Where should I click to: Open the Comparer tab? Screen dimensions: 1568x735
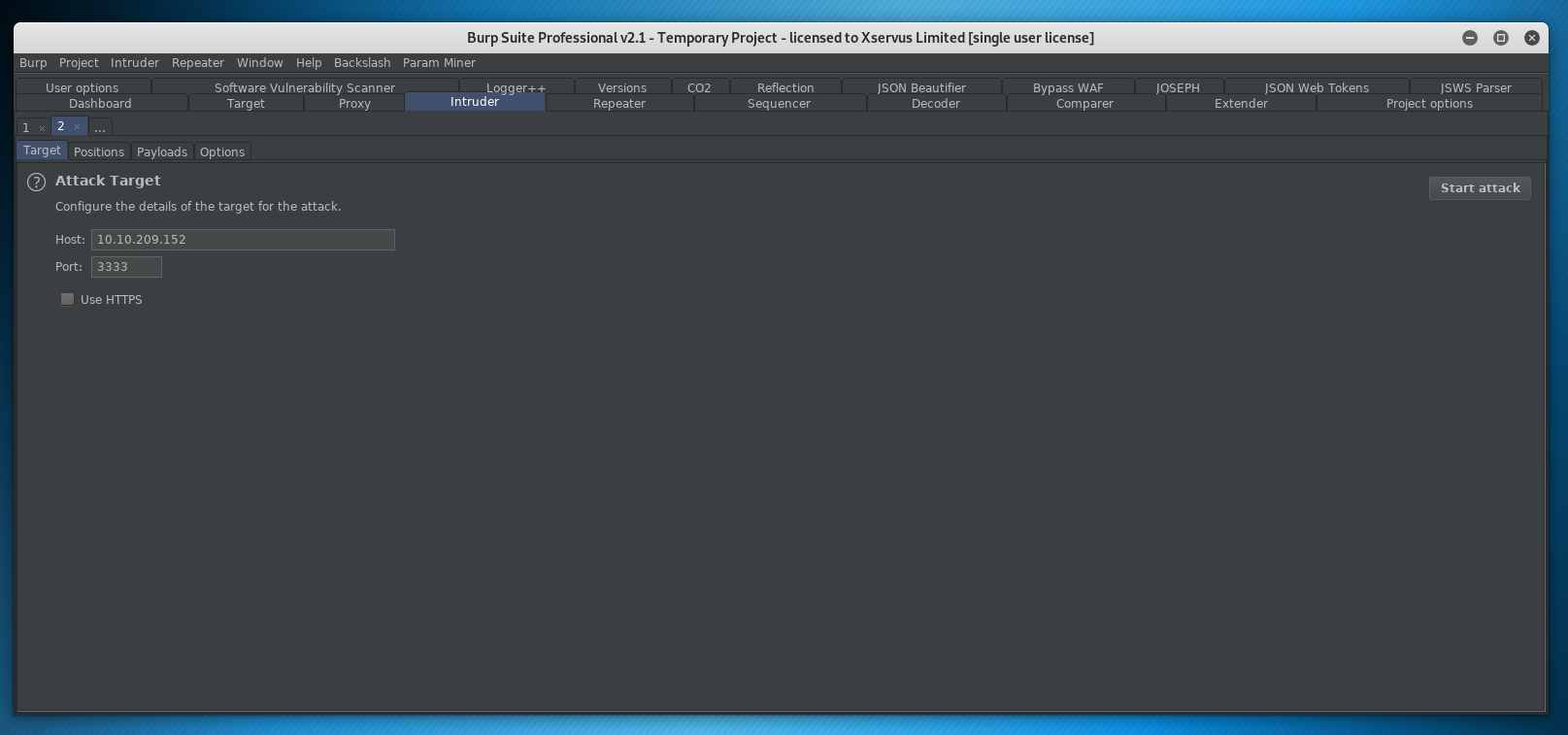coord(1084,104)
